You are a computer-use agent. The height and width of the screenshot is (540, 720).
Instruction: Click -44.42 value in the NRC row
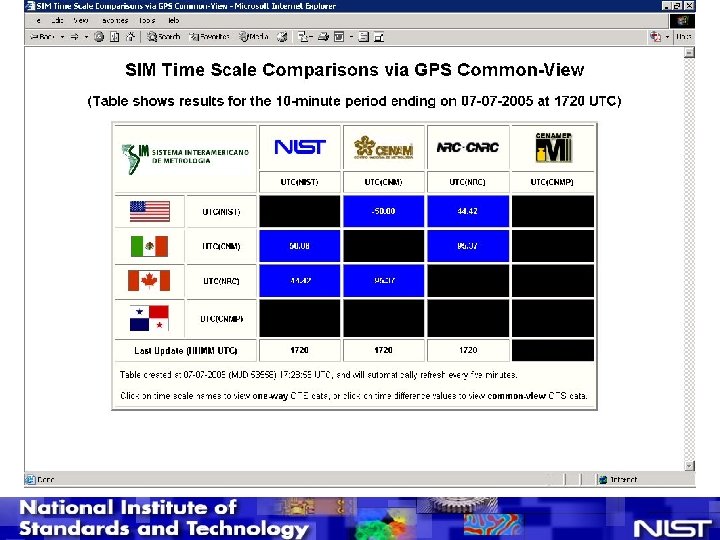(x=299, y=281)
